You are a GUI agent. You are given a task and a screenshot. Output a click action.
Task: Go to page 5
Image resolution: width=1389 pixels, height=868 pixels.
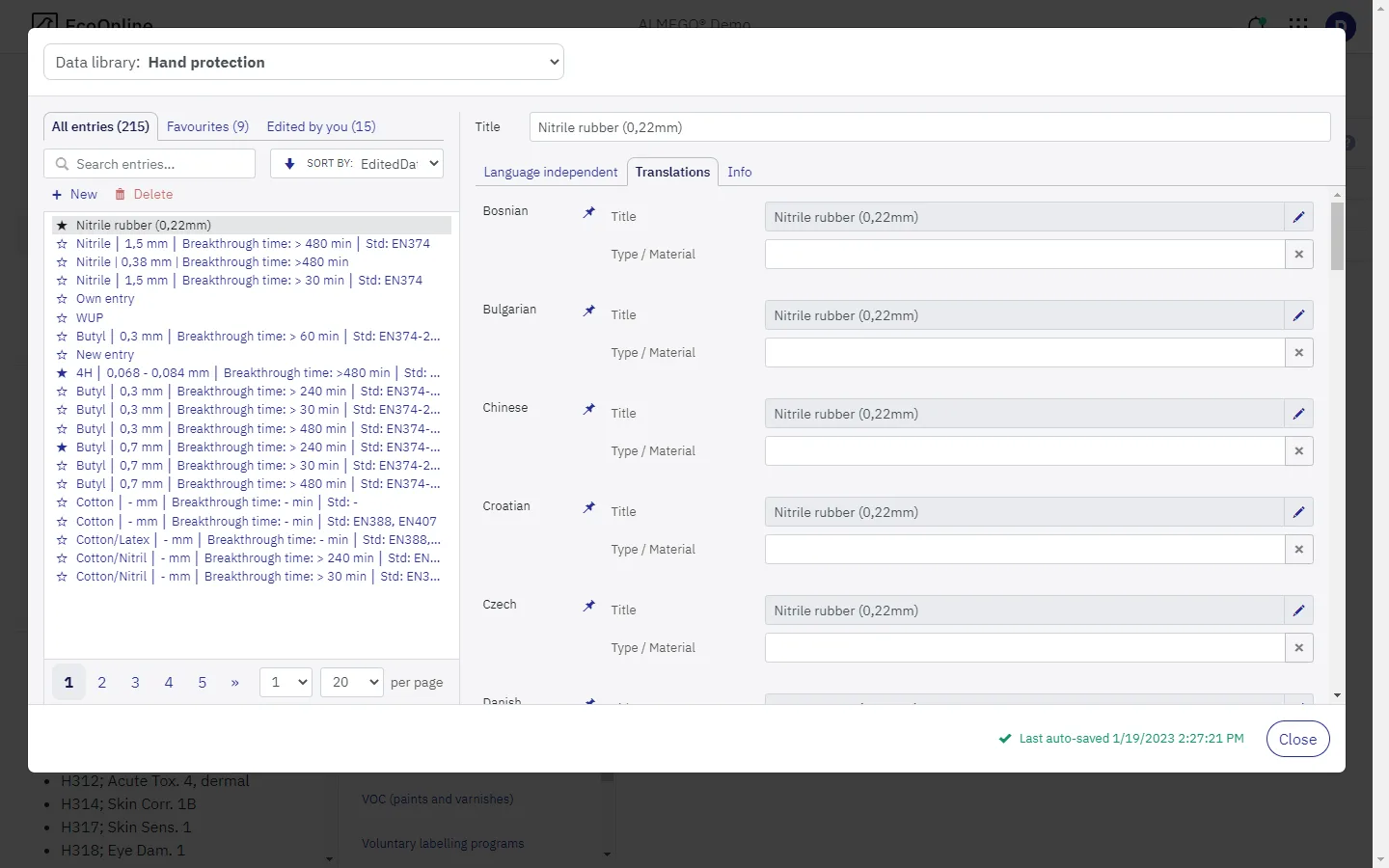click(202, 682)
